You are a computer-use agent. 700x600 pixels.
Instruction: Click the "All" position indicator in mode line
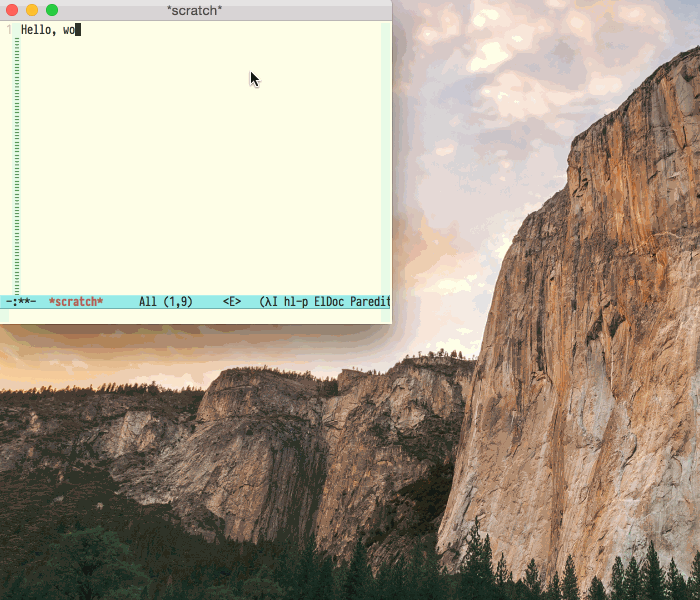(x=148, y=302)
